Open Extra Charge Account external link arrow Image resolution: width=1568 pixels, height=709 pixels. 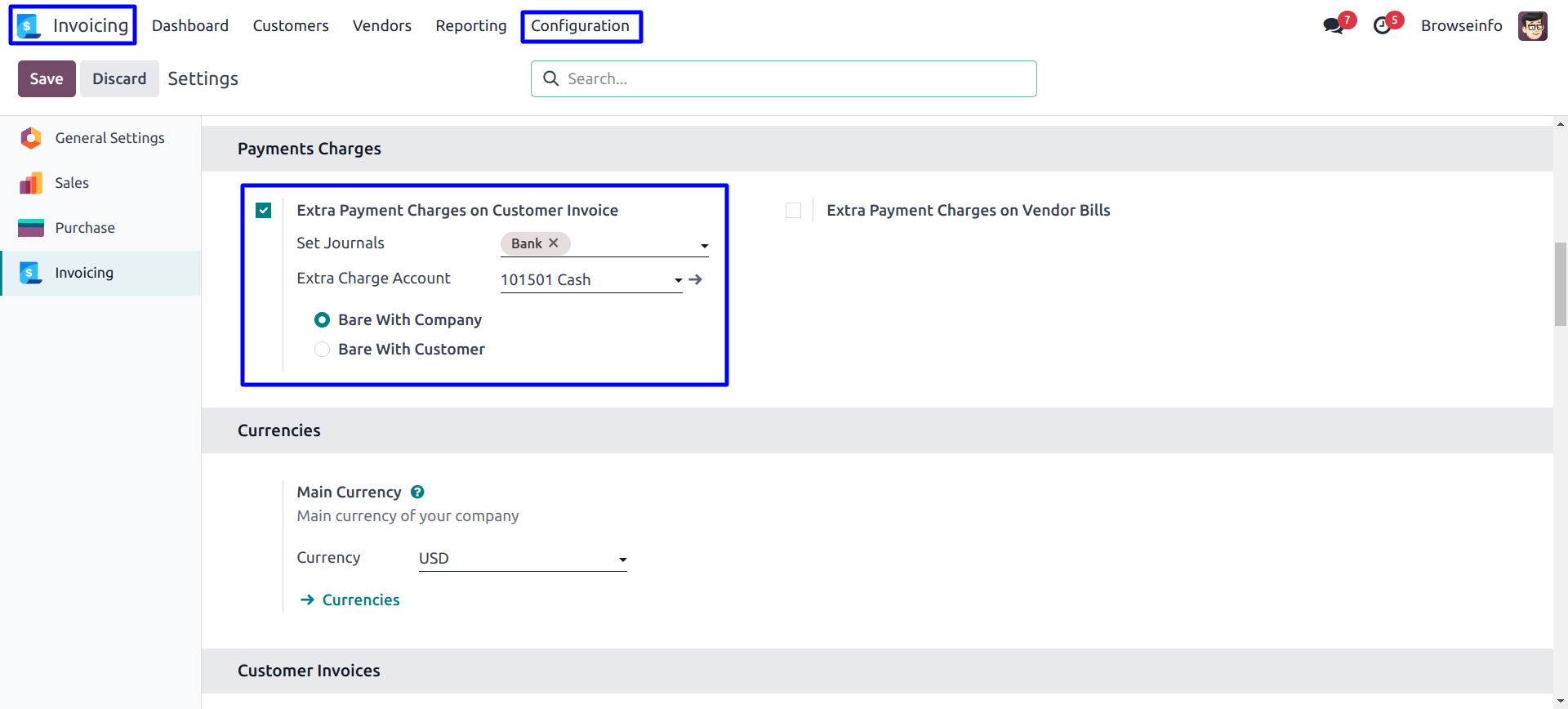pos(696,279)
